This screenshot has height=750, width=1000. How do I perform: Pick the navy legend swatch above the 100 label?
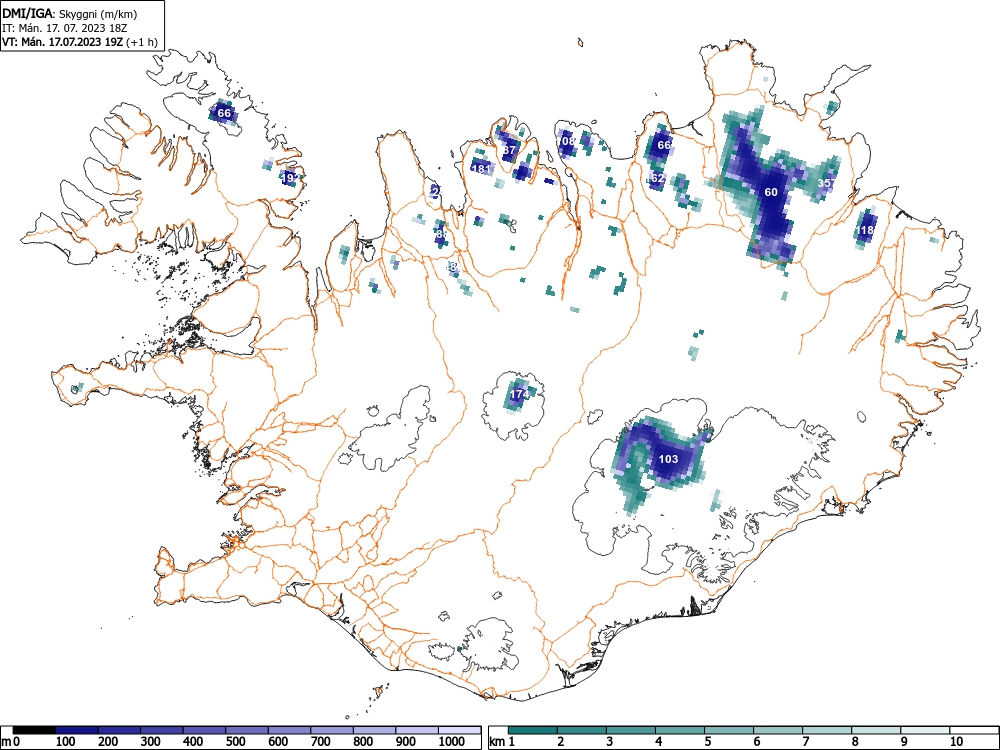pos(77,730)
